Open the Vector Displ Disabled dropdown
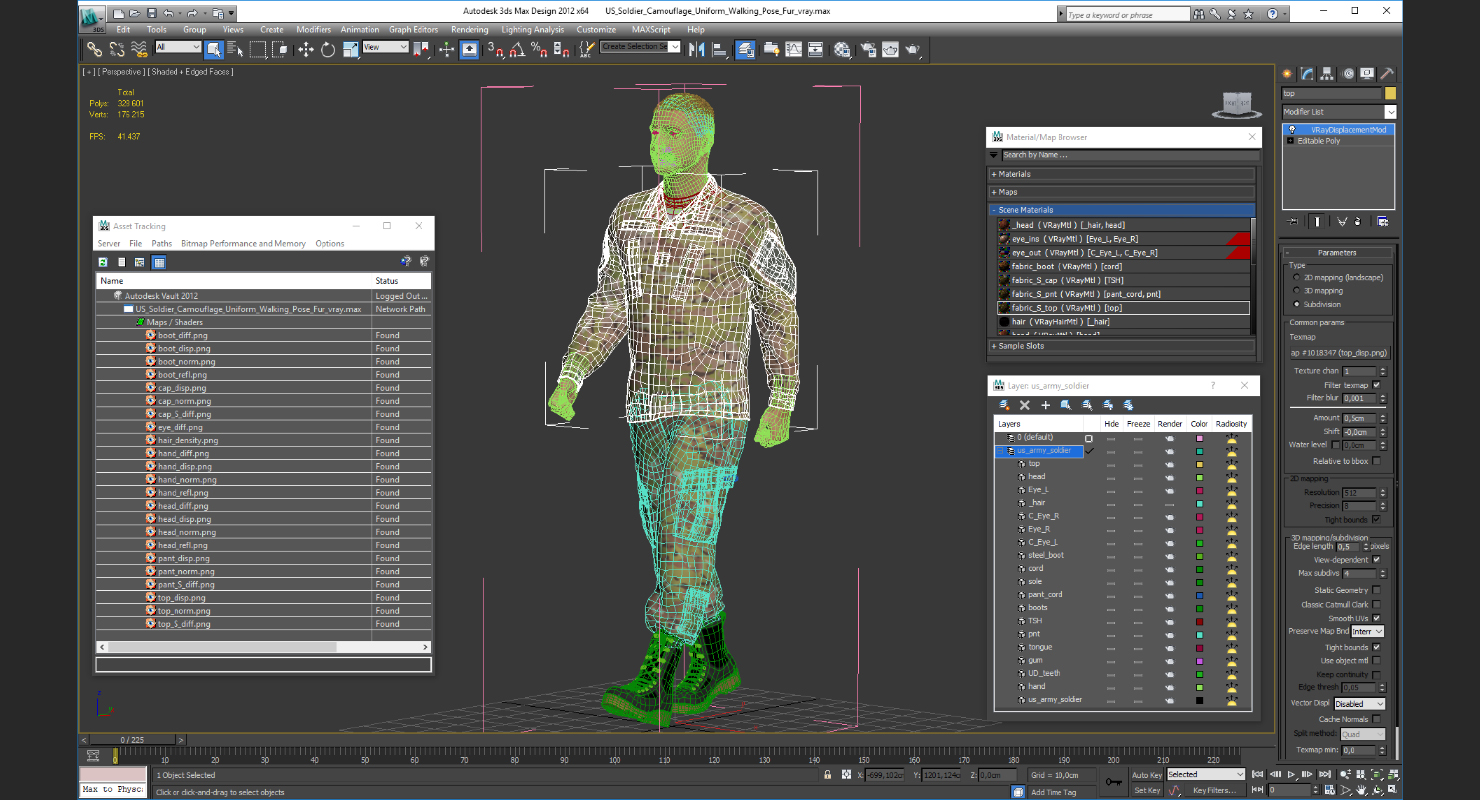The image size is (1480, 800). 1360,704
